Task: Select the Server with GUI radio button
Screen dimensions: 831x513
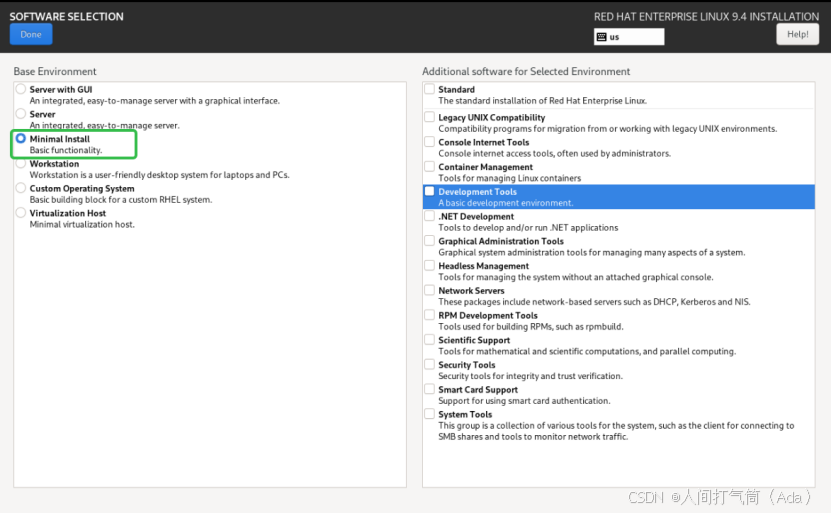Action: (21, 89)
